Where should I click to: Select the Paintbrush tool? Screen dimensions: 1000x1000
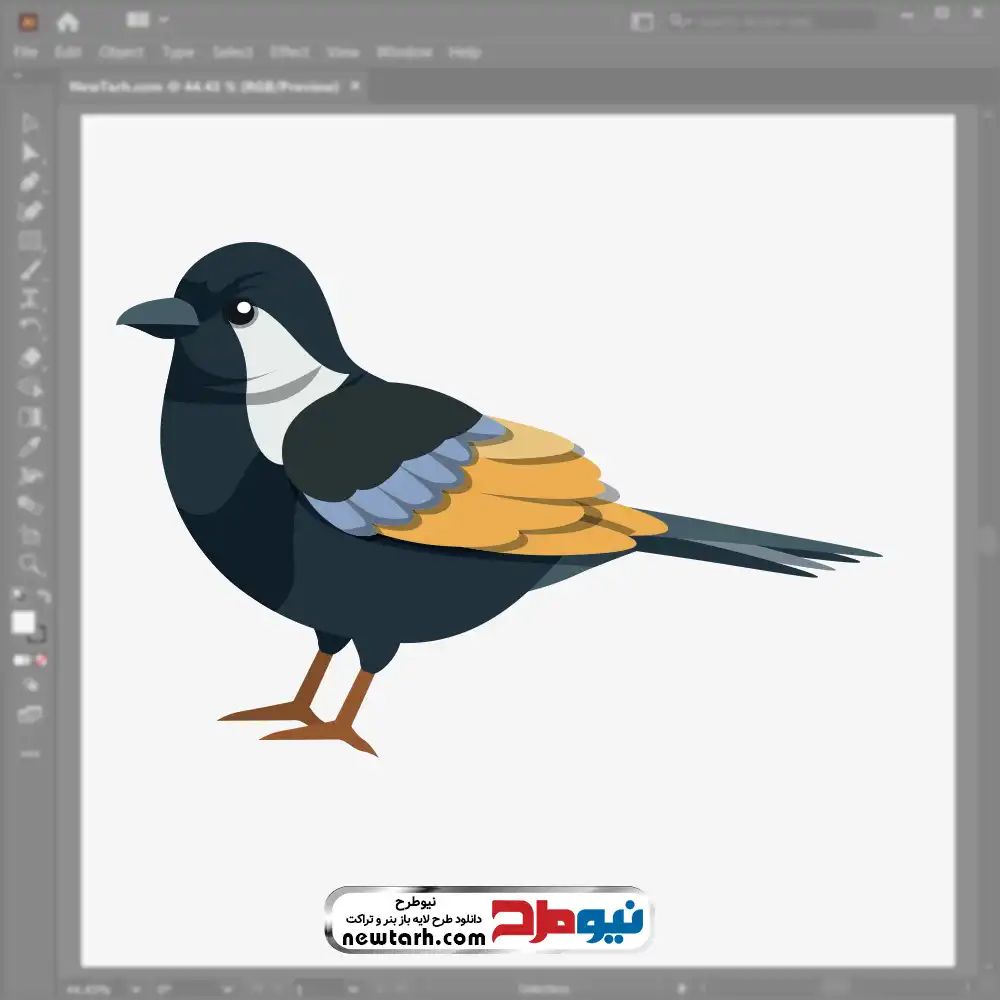click(x=30, y=269)
